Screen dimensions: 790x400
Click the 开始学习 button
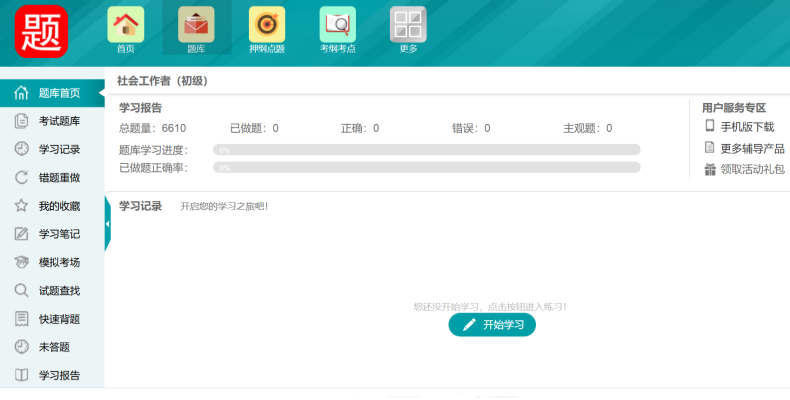[x=492, y=324]
